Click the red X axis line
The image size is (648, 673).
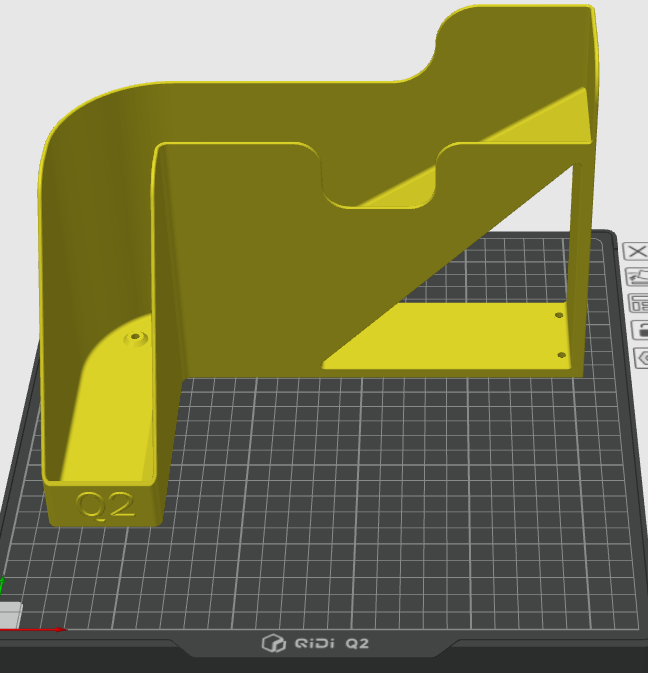pyautogui.click(x=40, y=629)
